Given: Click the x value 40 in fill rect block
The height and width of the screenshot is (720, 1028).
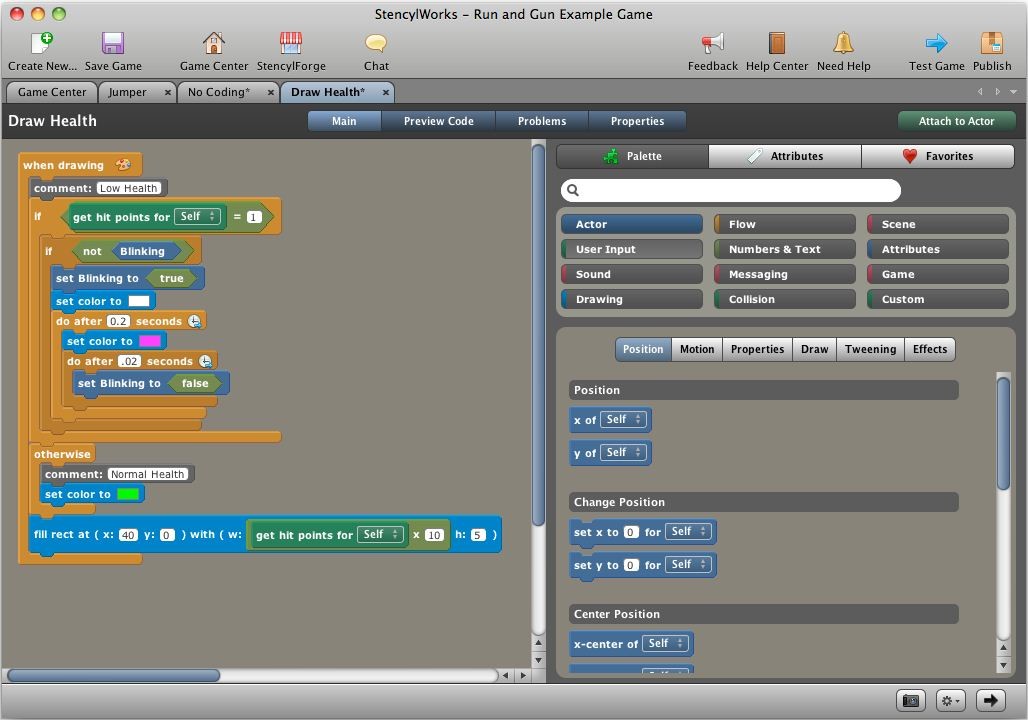Looking at the screenshot, I should point(128,534).
